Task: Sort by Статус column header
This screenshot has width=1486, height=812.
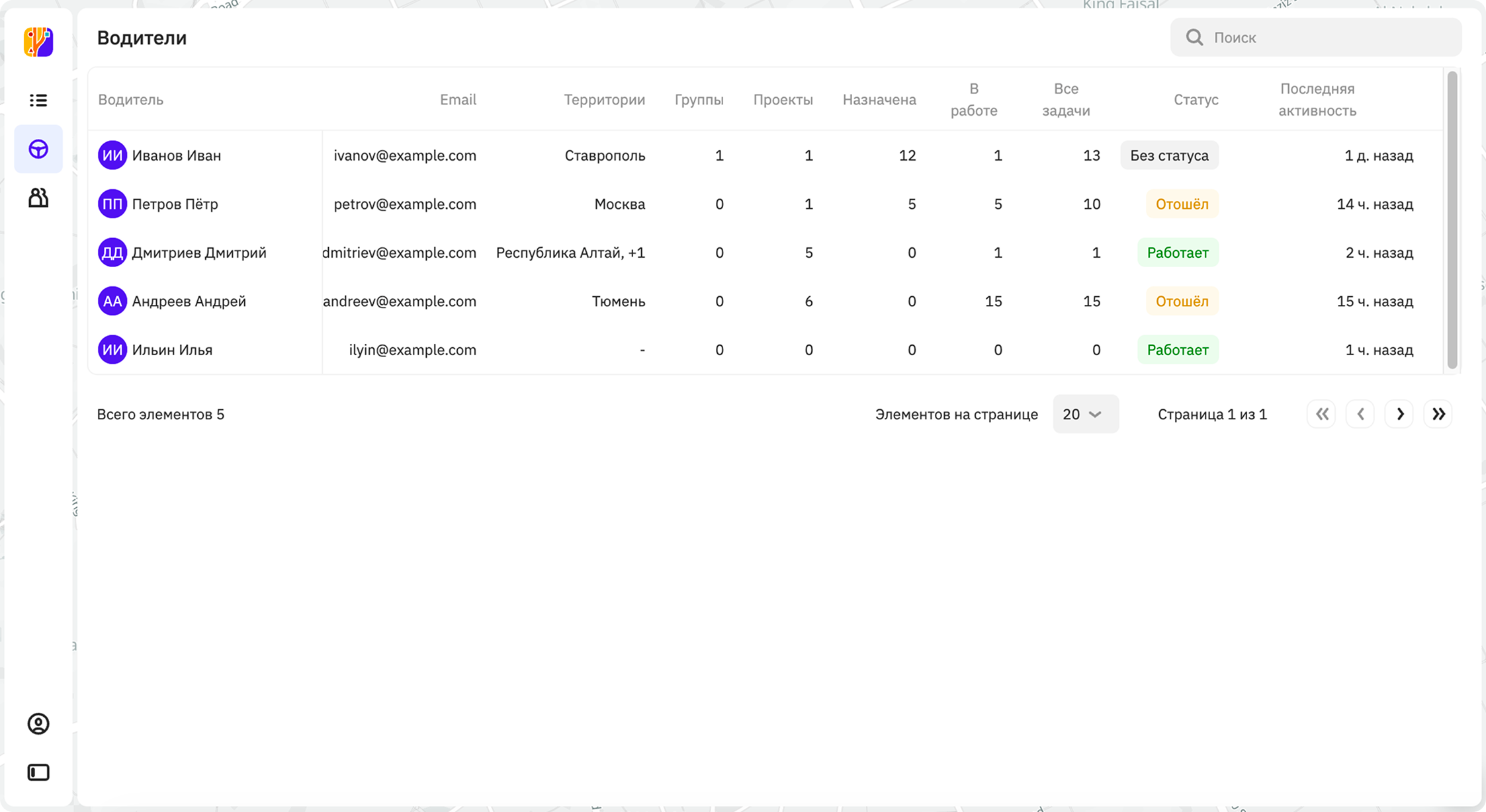Action: pyautogui.click(x=1196, y=100)
